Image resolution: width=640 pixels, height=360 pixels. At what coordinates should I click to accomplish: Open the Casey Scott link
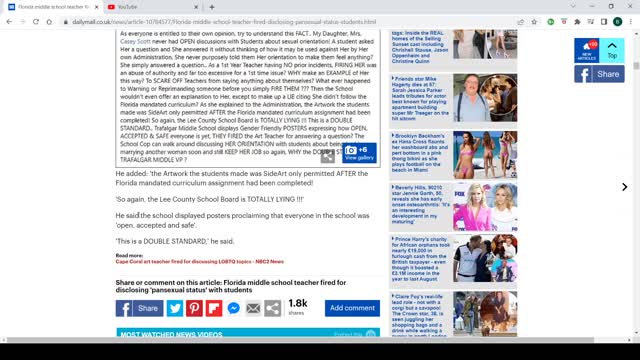click(x=135, y=42)
